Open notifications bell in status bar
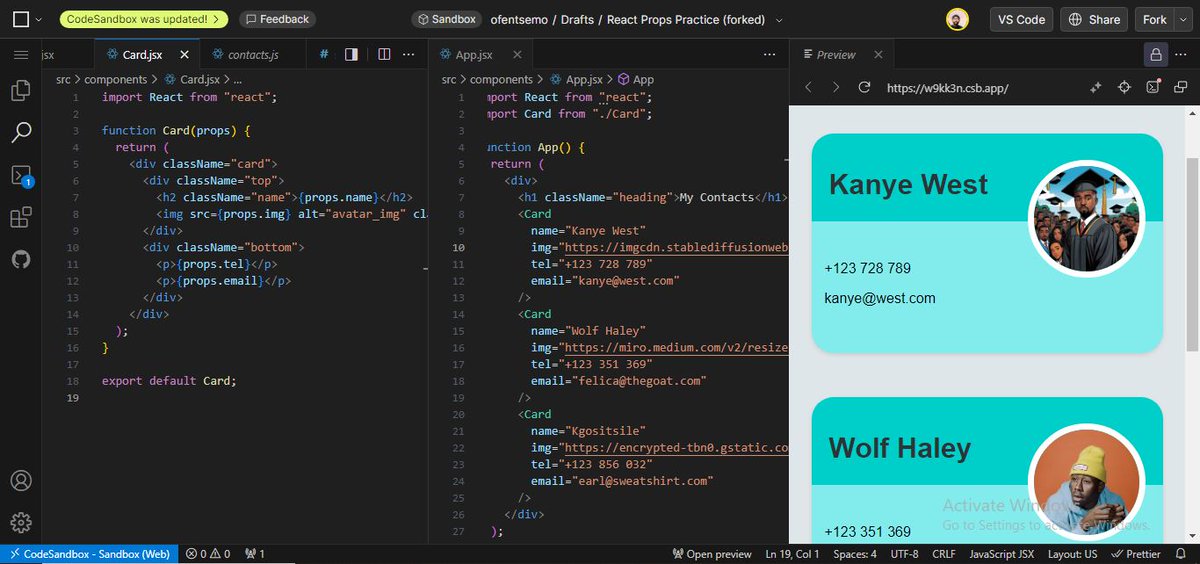1200x564 pixels. (x=1182, y=554)
